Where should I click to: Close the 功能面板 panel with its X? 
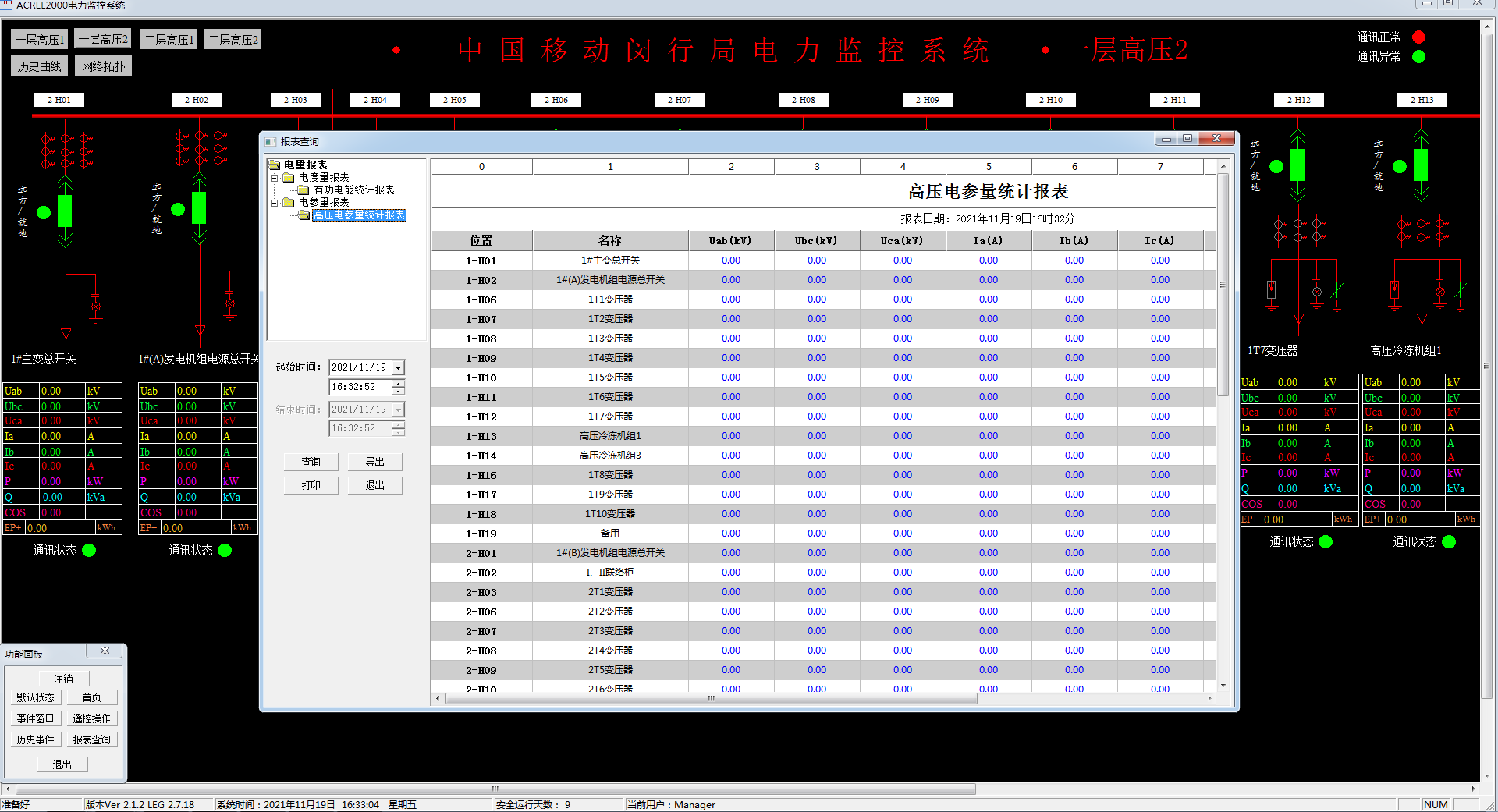click(x=105, y=651)
